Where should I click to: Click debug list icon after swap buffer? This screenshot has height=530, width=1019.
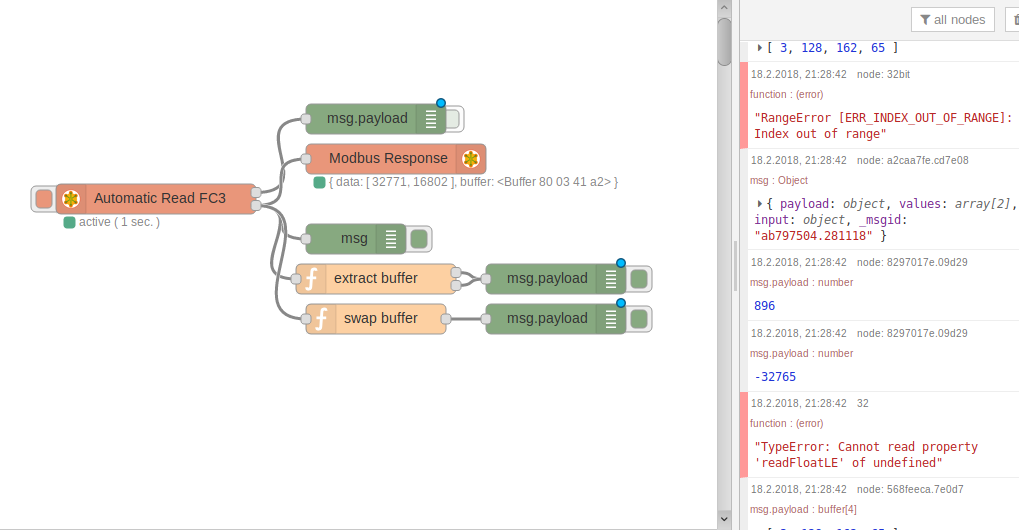coord(611,319)
